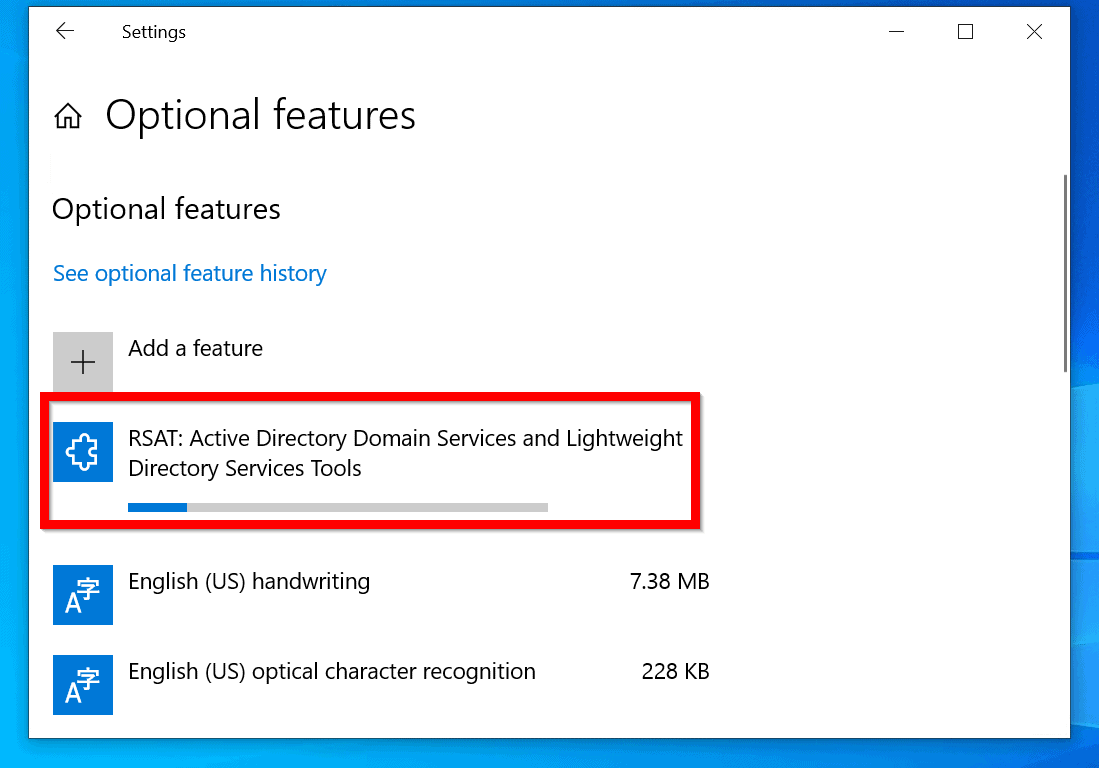Click the maximize icon on the window
The width and height of the screenshot is (1099, 768).
[x=965, y=31]
